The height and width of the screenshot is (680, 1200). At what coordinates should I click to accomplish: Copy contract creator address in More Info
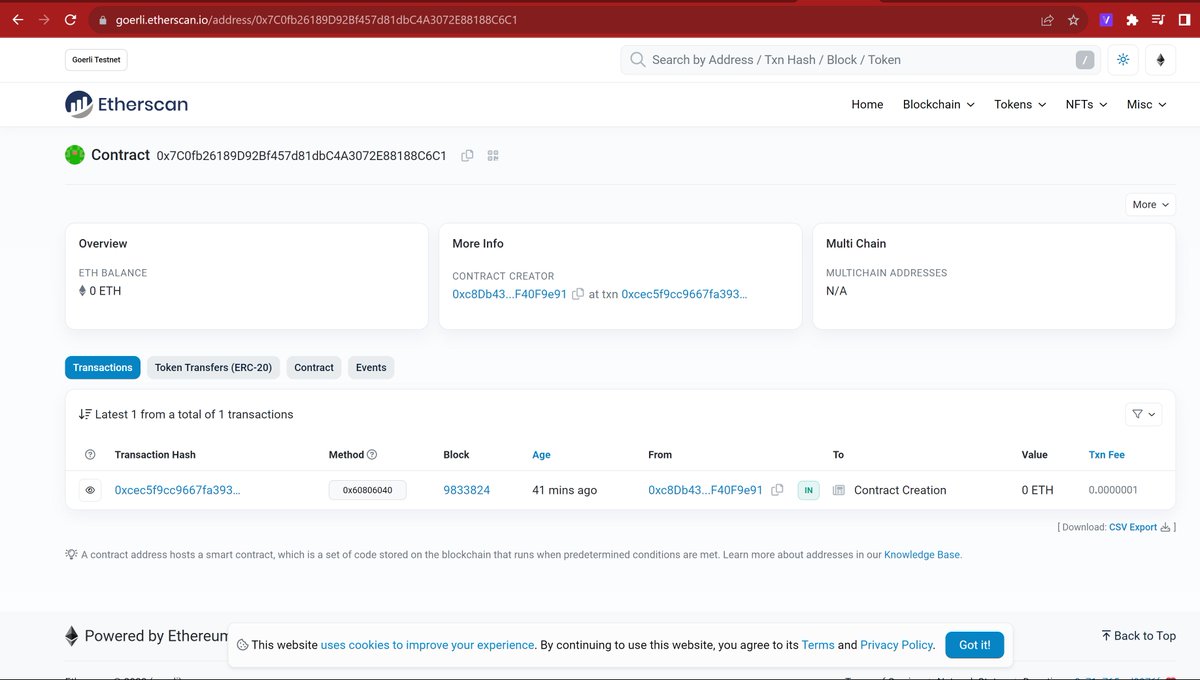click(578, 295)
